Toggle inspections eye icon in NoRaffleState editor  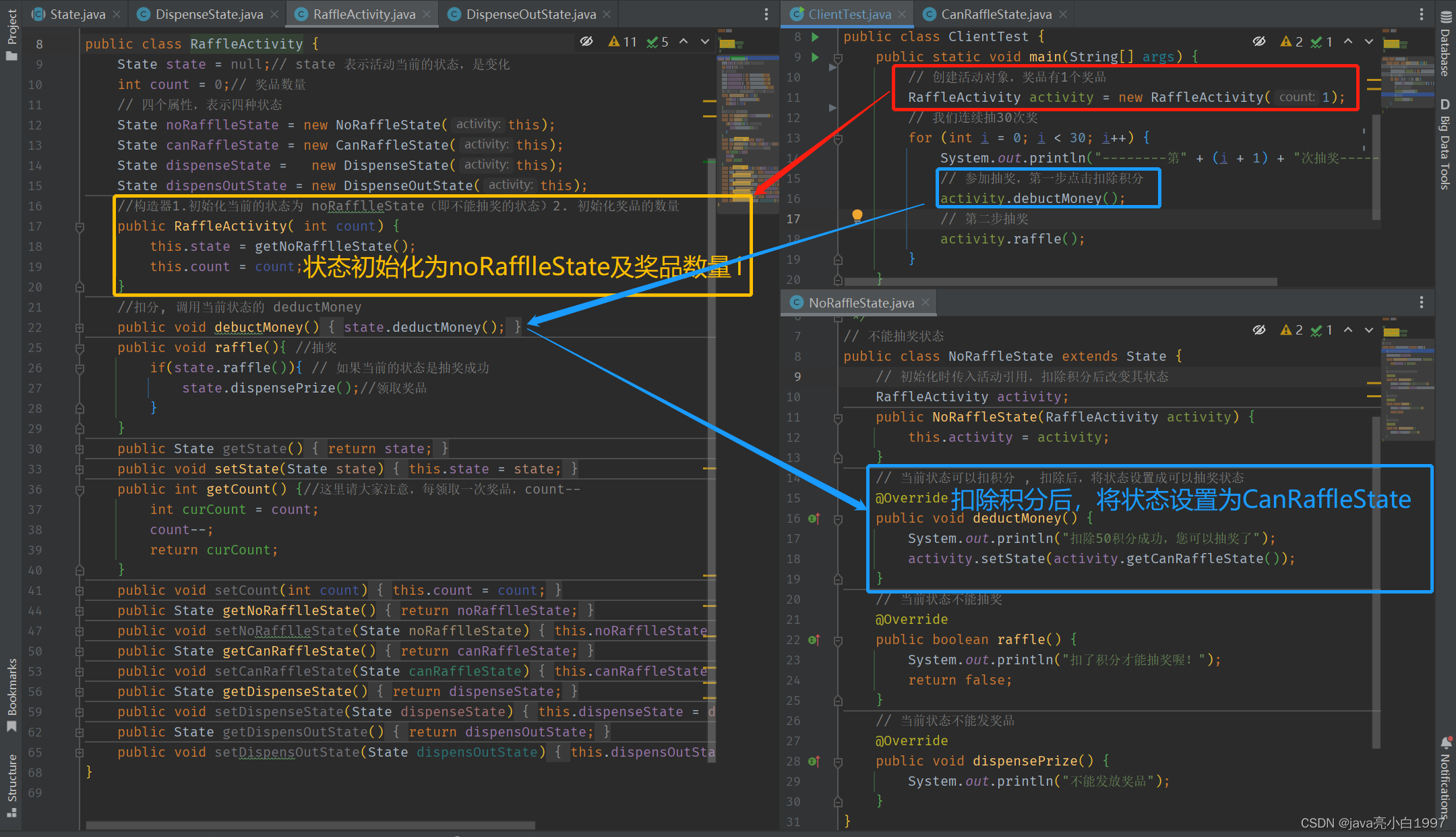click(x=1258, y=330)
